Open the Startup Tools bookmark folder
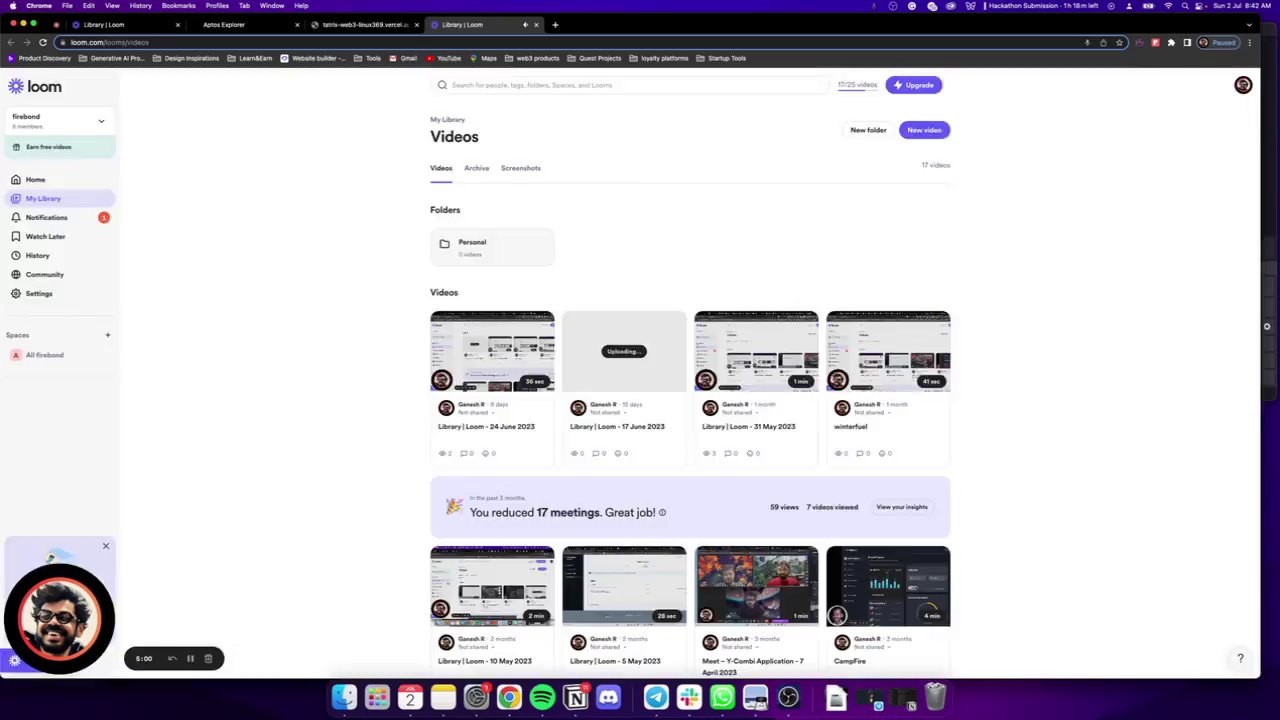 point(721,58)
